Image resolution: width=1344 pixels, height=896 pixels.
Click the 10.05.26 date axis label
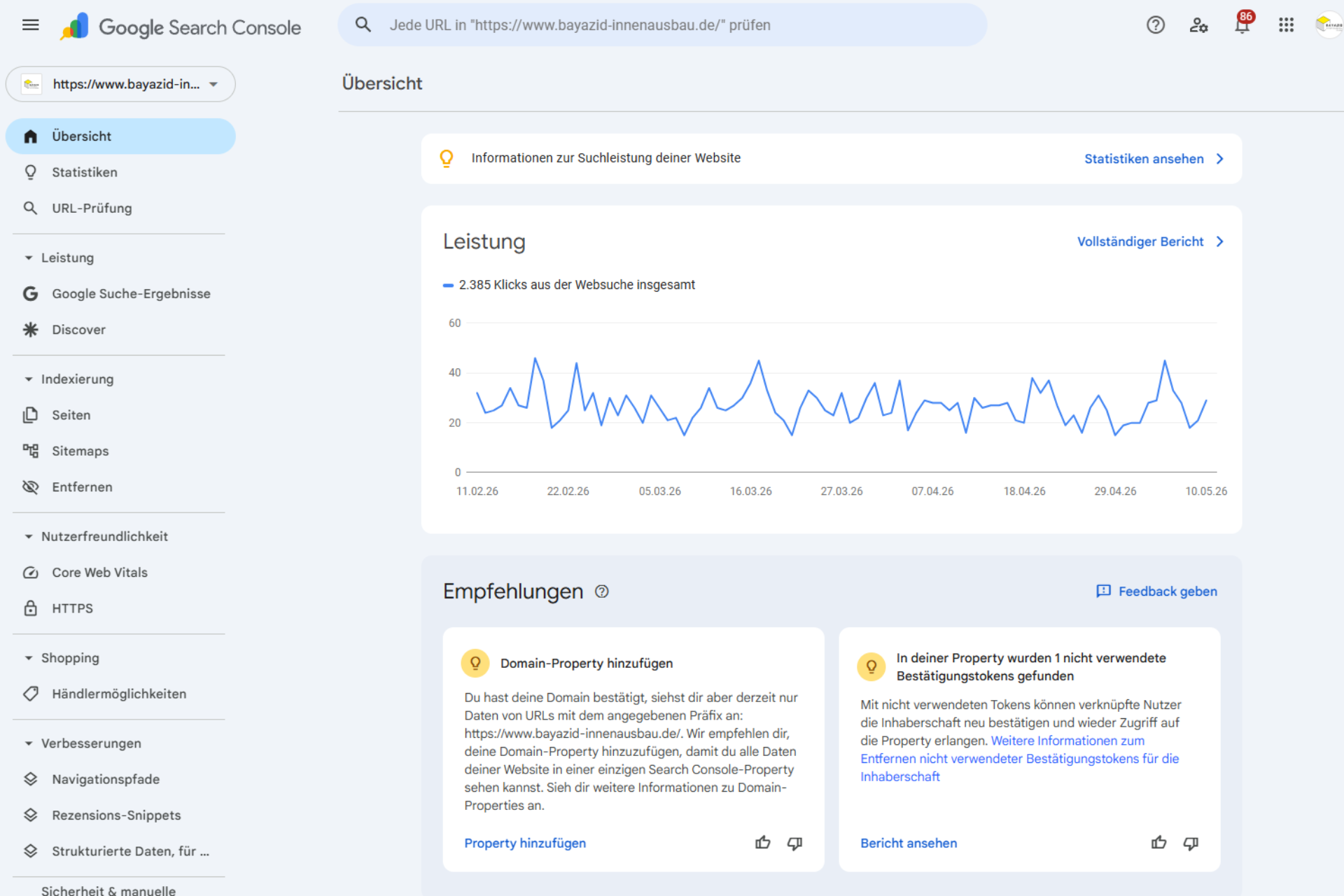[x=1206, y=491]
